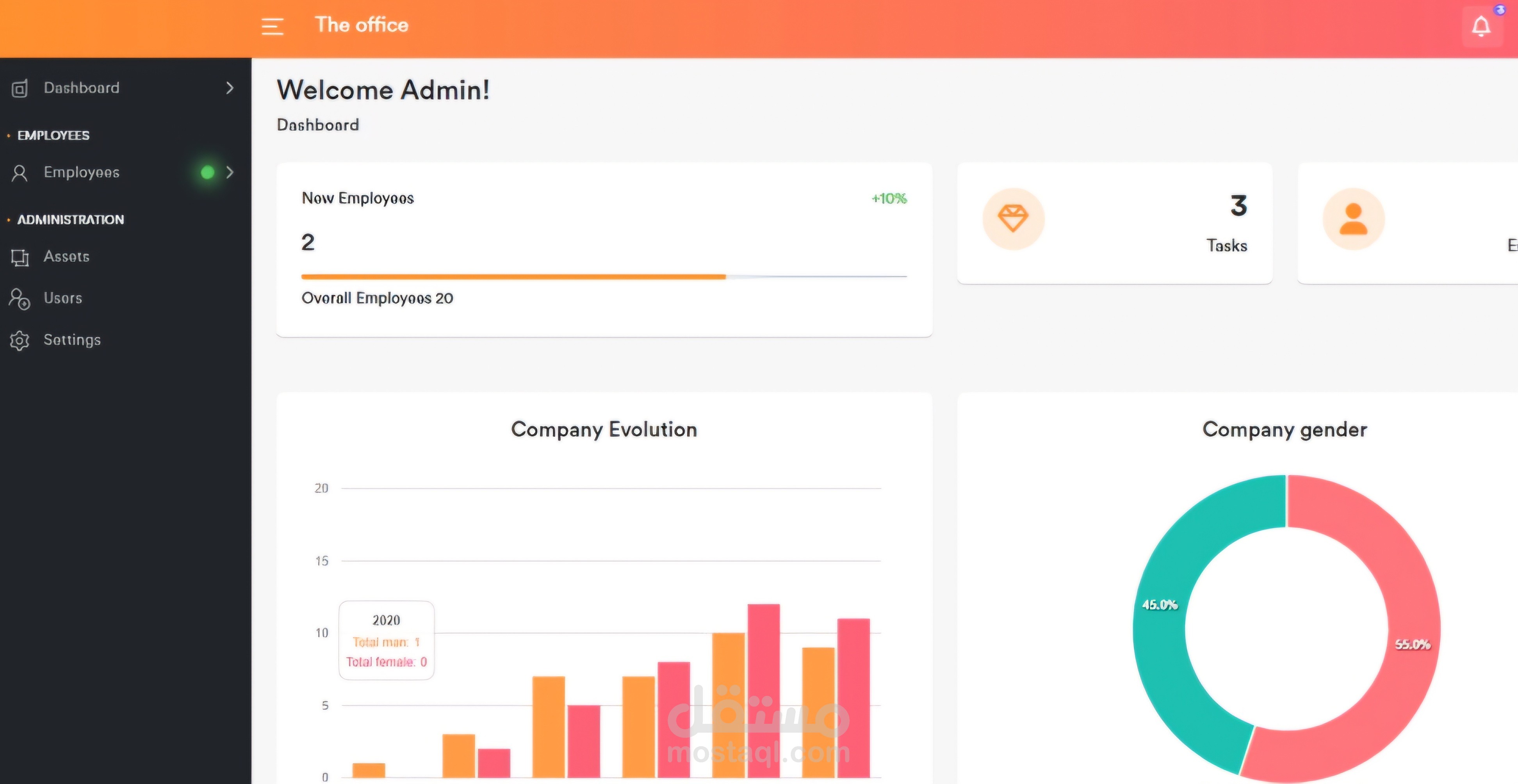Image resolution: width=1518 pixels, height=784 pixels.
Task: Click the y-axis label '20'
Action: point(321,488)
